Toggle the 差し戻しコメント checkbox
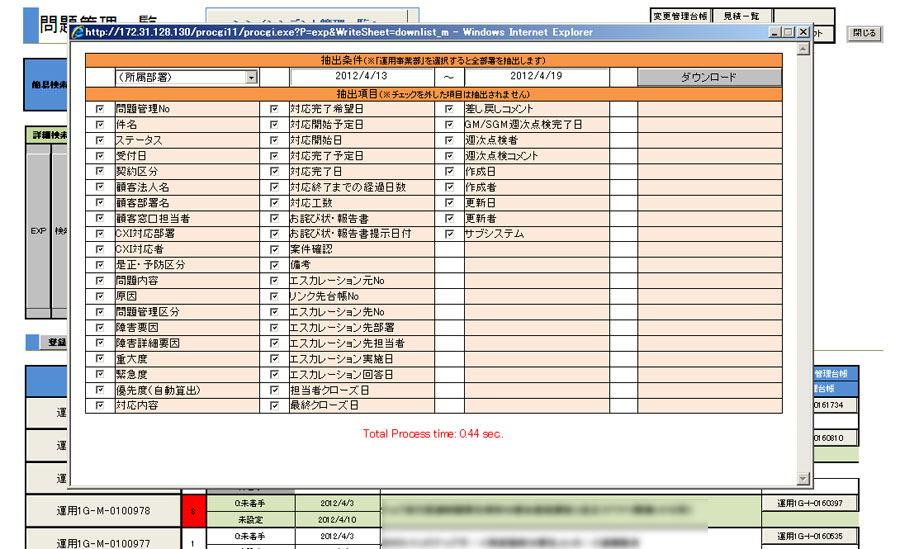This screenshot has width=900, height=549. (x=449, y=109)
